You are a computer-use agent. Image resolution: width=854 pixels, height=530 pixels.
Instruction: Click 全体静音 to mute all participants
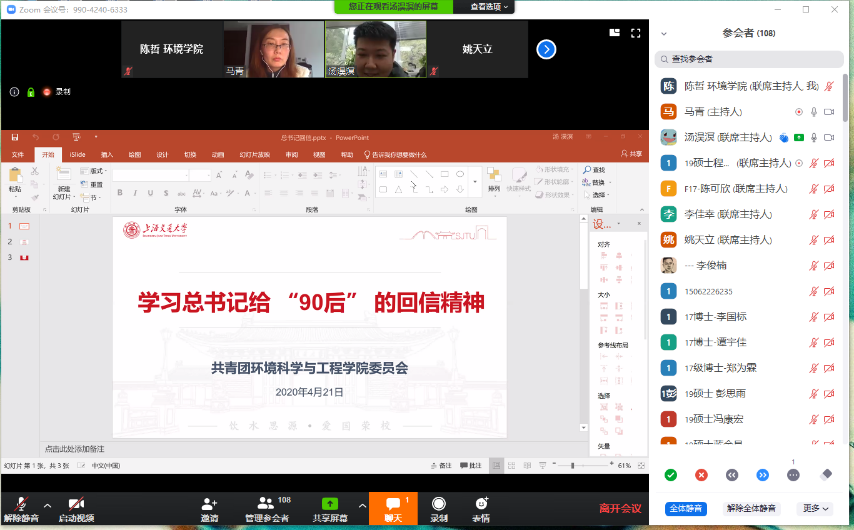click(x=686, y=508)
